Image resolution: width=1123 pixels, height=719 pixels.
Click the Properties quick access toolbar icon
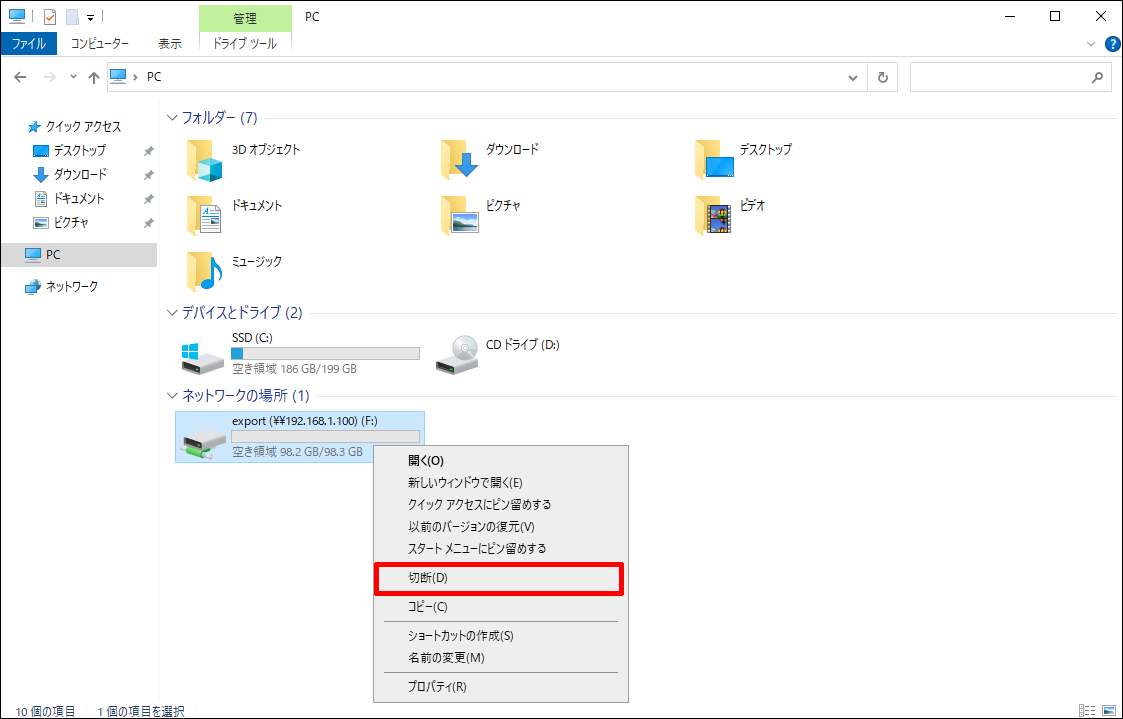(x=49, y=16)
